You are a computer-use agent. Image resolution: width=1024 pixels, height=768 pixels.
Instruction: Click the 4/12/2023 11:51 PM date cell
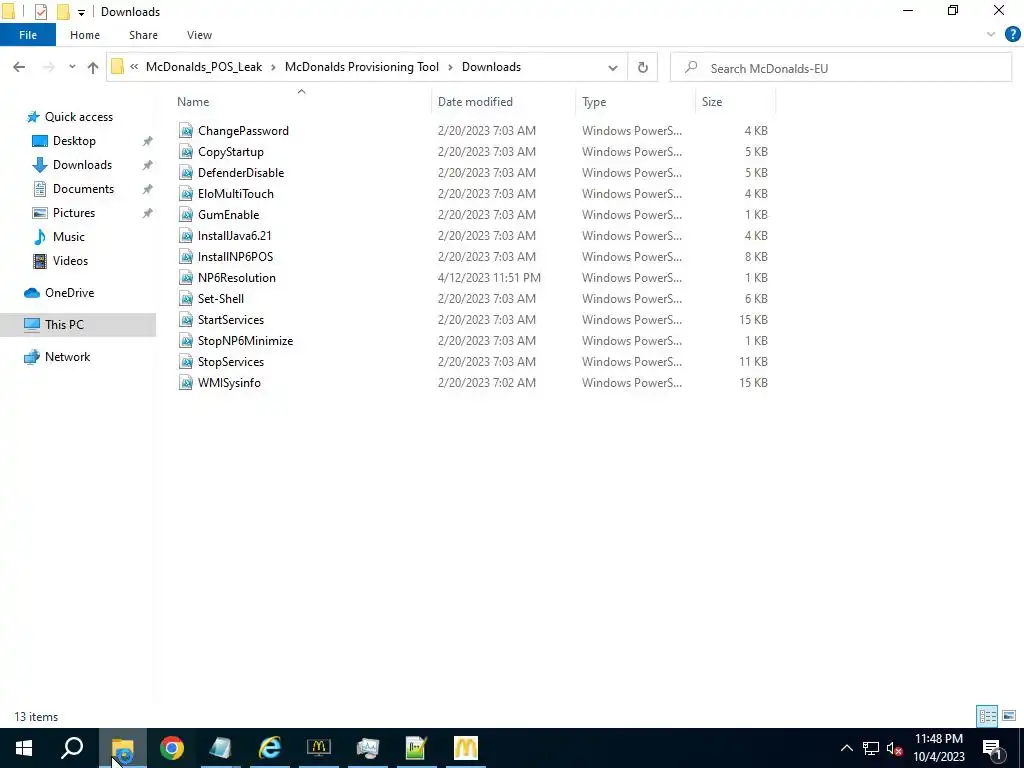tap(489, 278)
